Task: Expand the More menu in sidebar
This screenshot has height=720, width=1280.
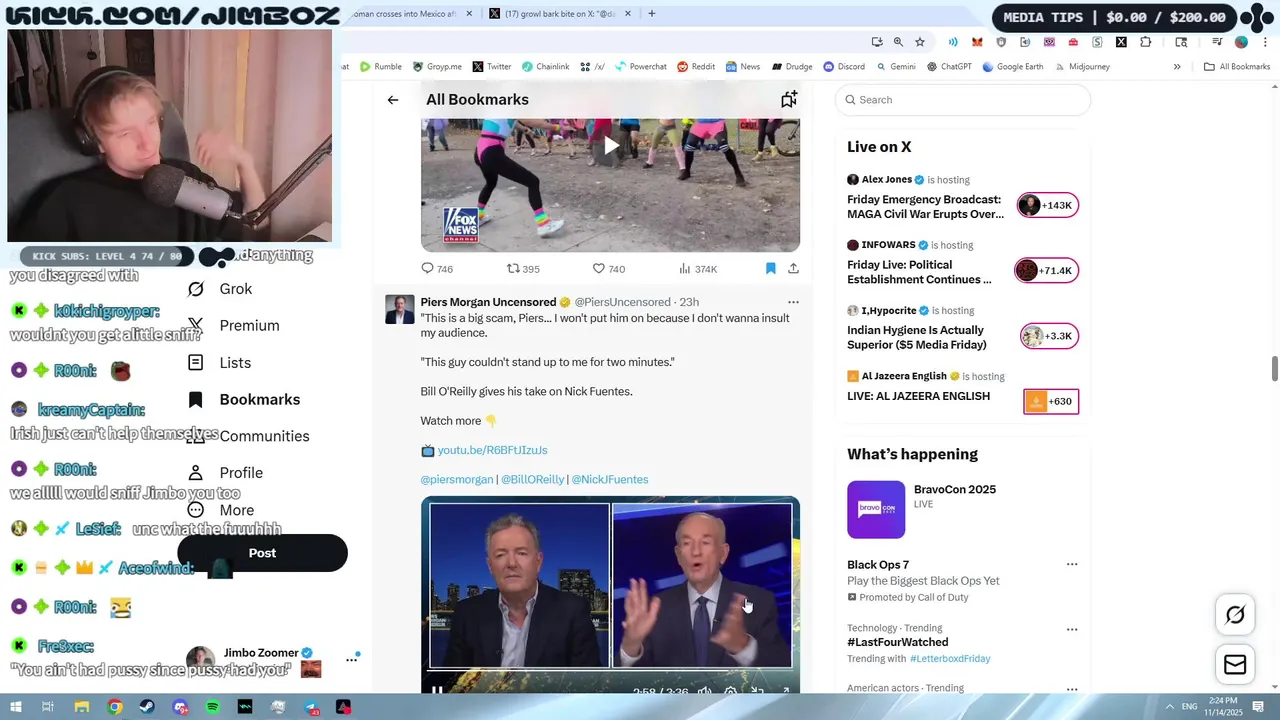Action: [221, 510]
